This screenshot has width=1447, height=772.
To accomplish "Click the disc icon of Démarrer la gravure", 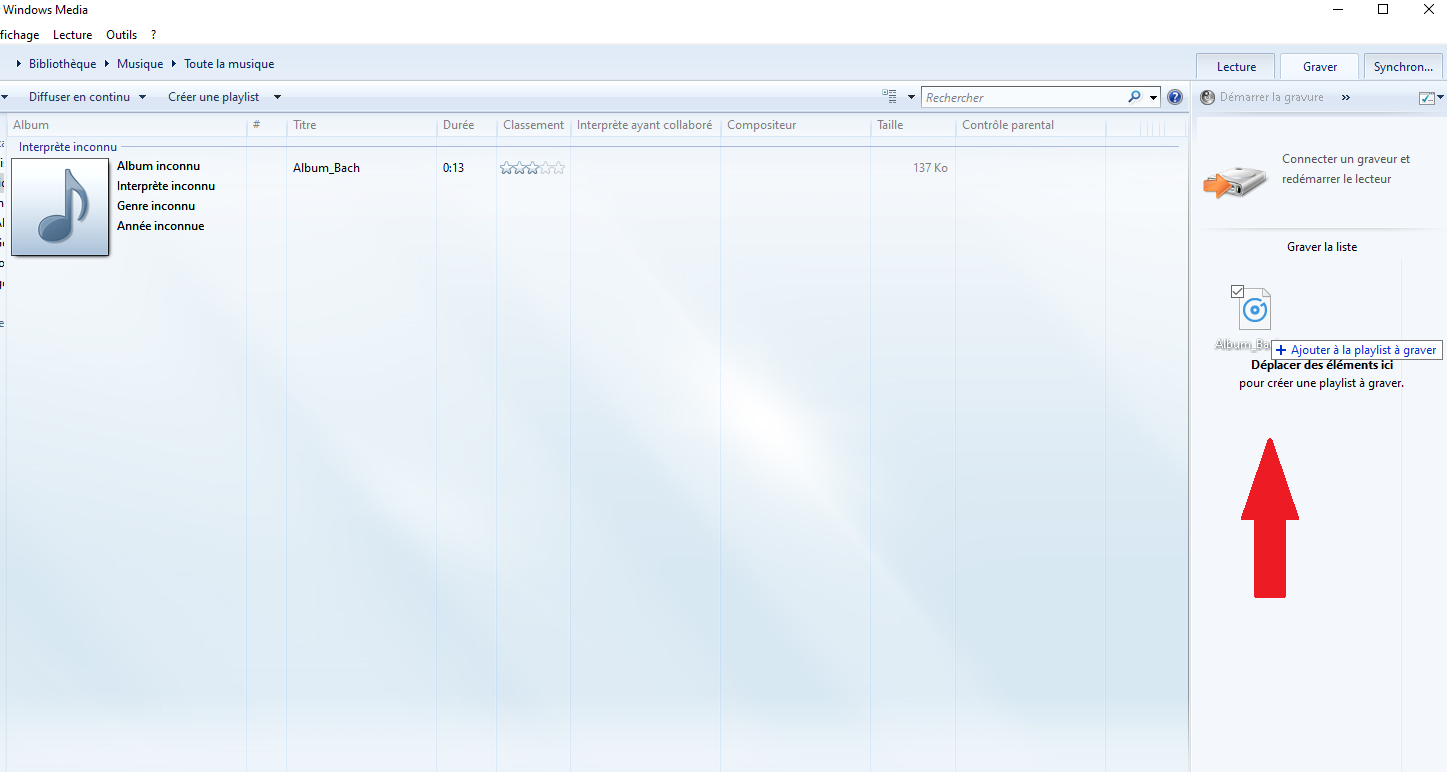I will point(1207,97).
